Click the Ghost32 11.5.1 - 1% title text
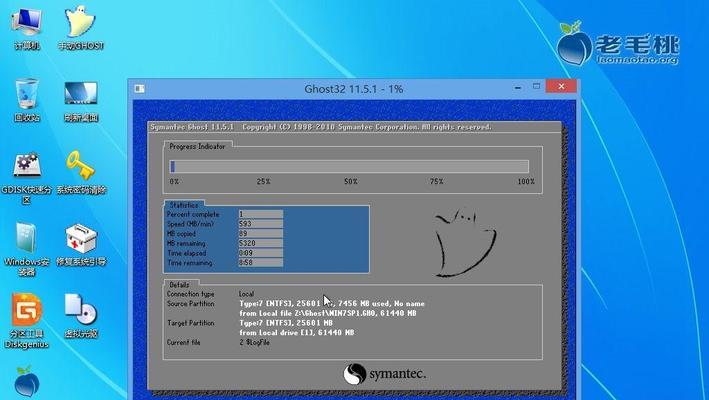The height and width of the screenshot is (400, 709). tap(354, 89)
